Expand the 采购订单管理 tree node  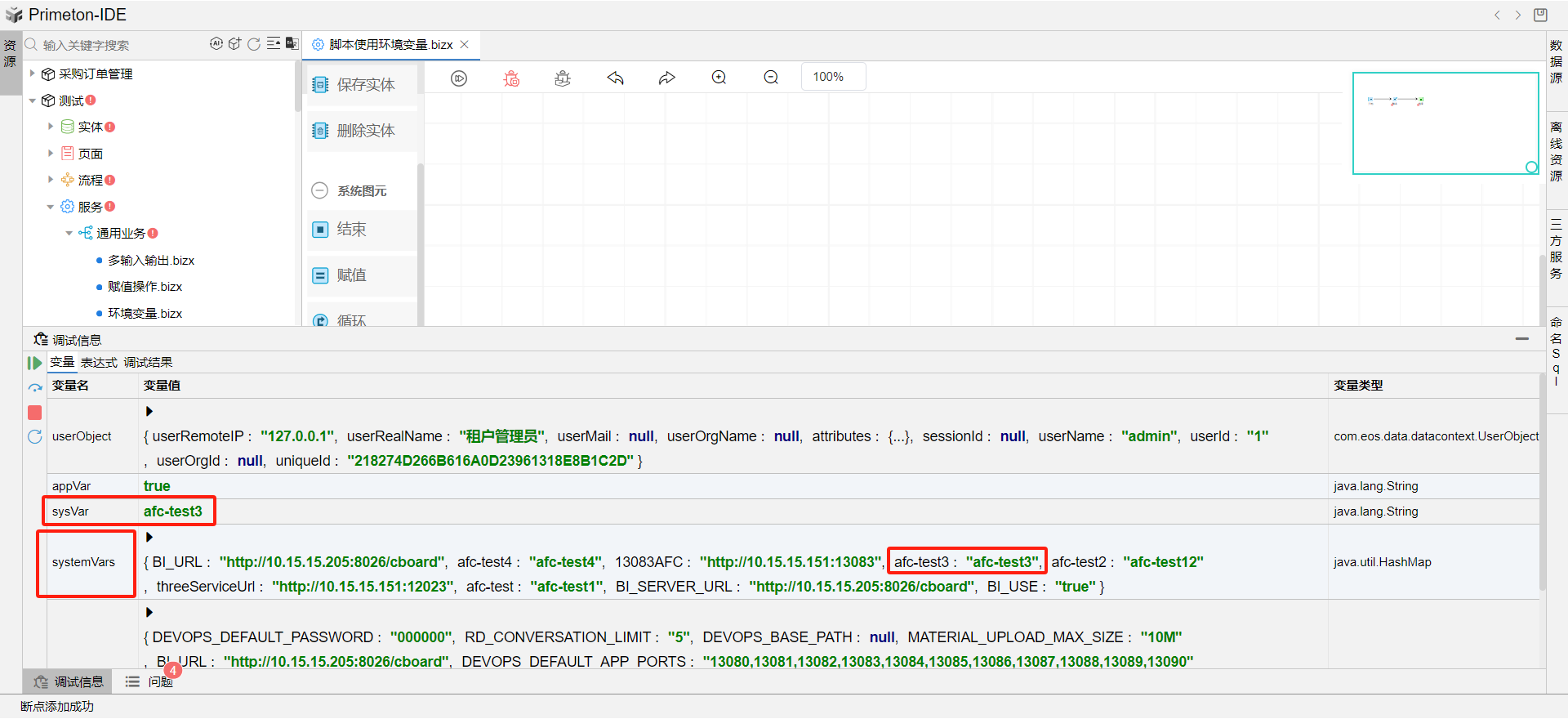33,74
